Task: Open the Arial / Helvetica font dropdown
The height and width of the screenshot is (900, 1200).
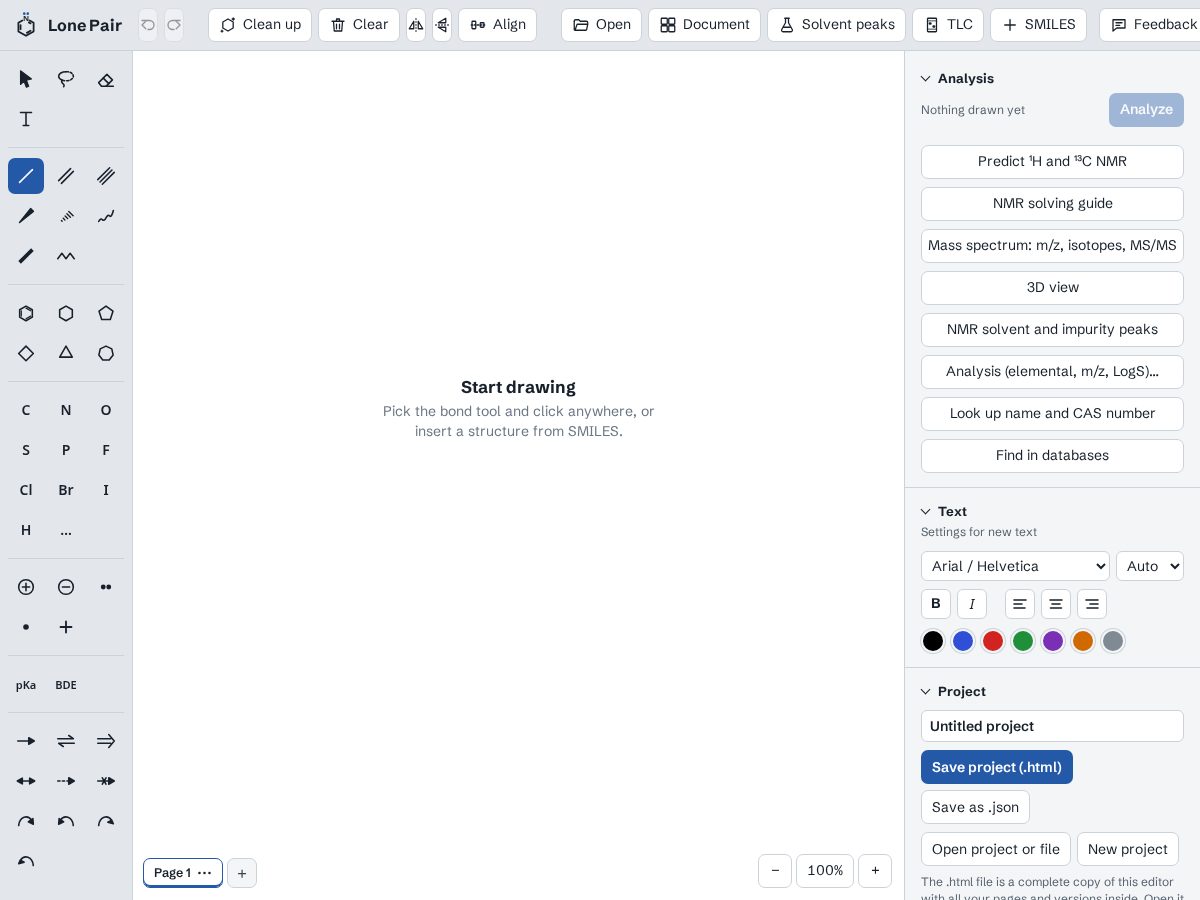Action: coord(1015,566)
